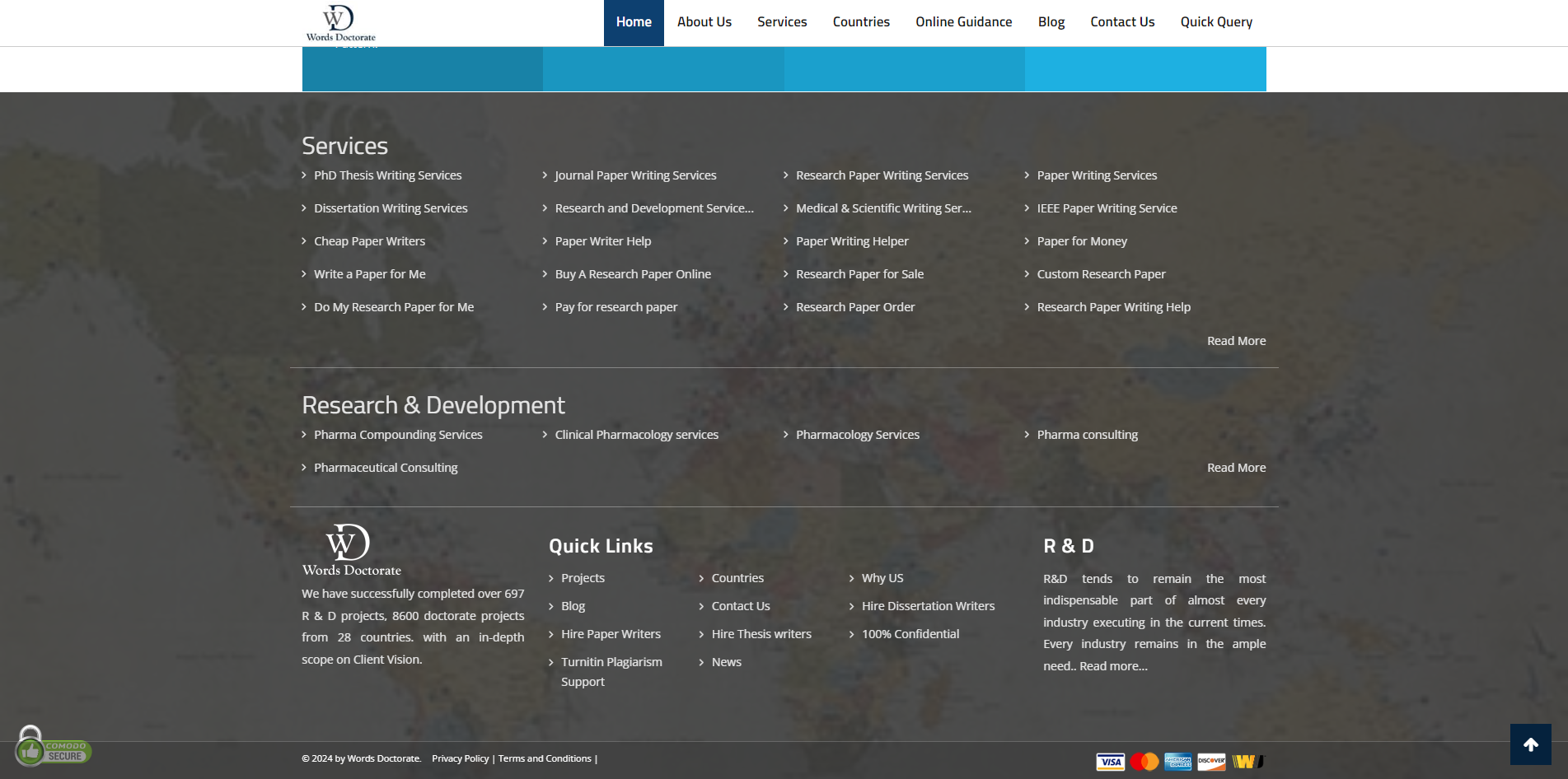
Task: Open Pay for research paper link
Action: 616,307
